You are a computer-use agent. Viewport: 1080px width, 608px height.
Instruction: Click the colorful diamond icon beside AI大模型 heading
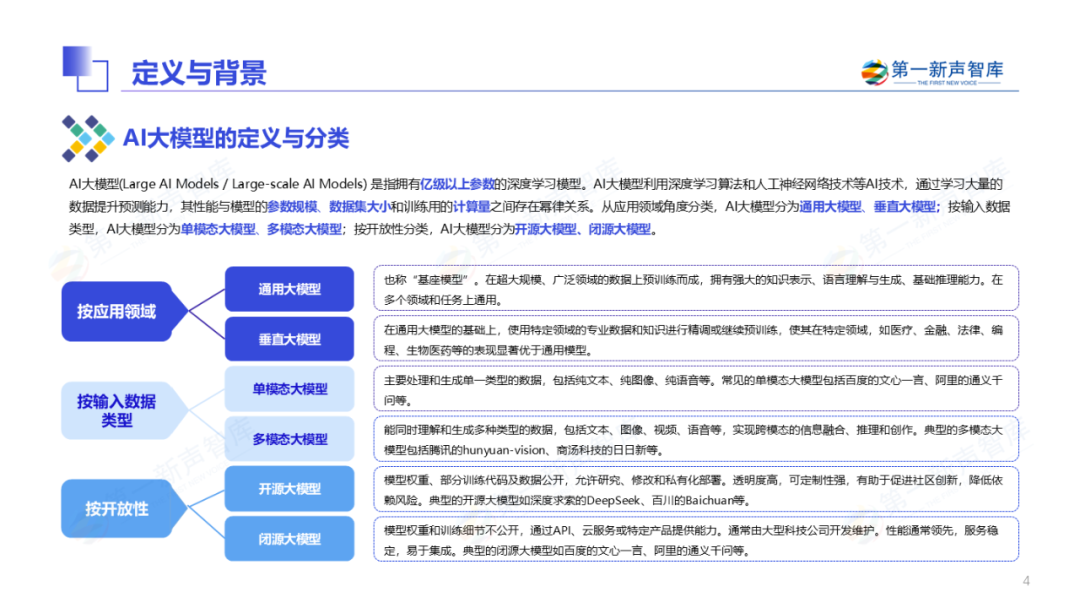coord(85,138)
